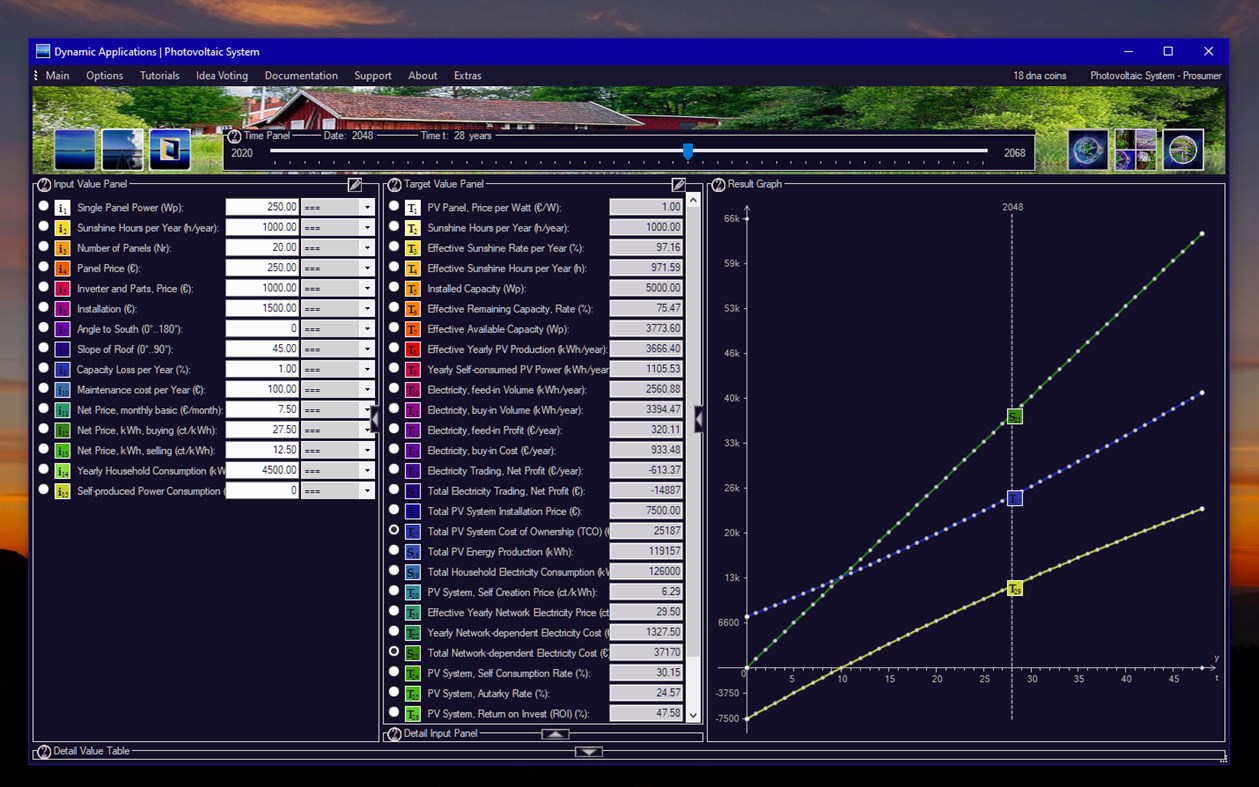Viewport: 1259px width, 787px height.
Task: Select the four-image collage icon
Action: tap(1136, 149)
